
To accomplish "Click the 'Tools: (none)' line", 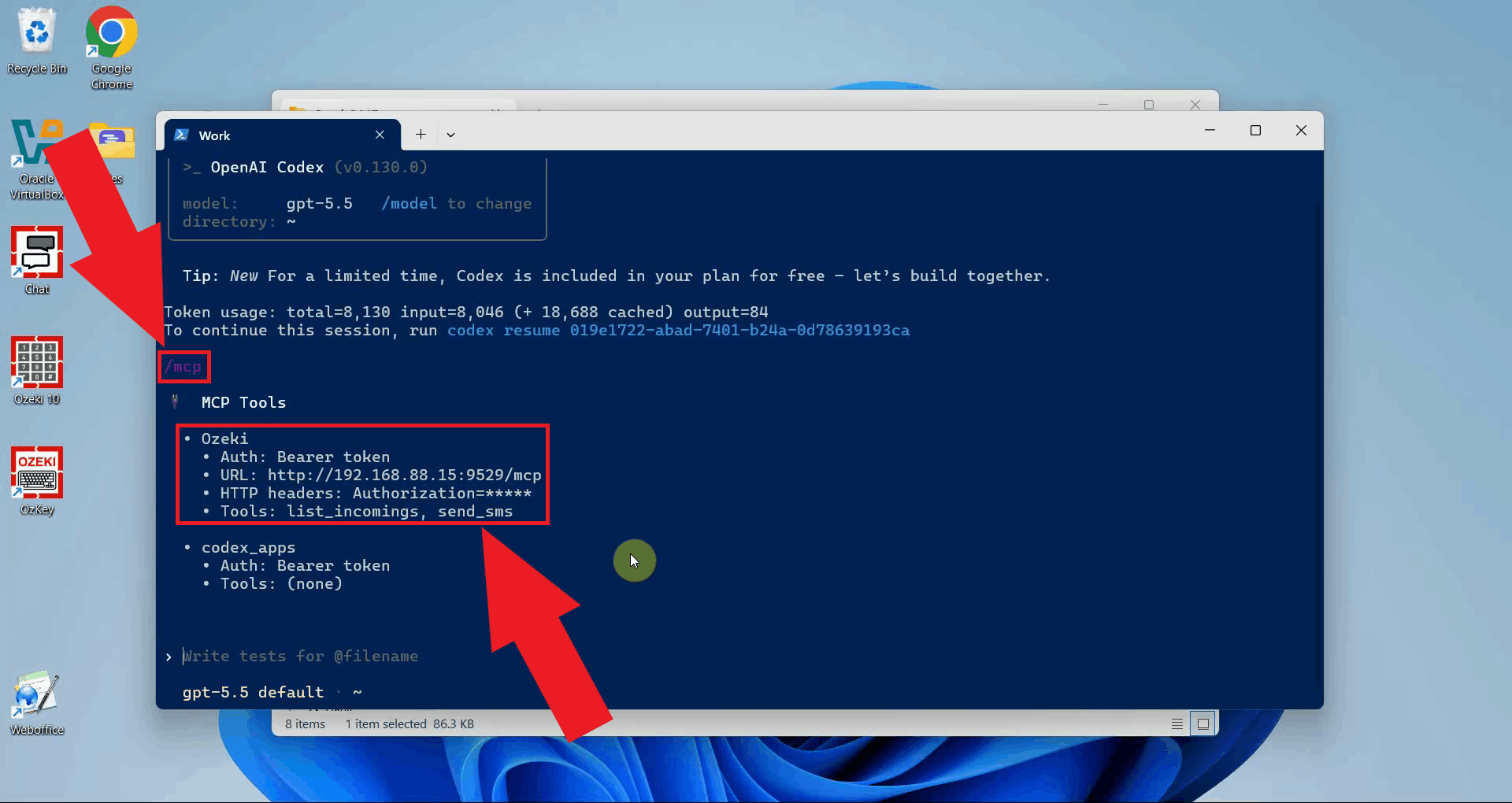I will coord(281,583).
